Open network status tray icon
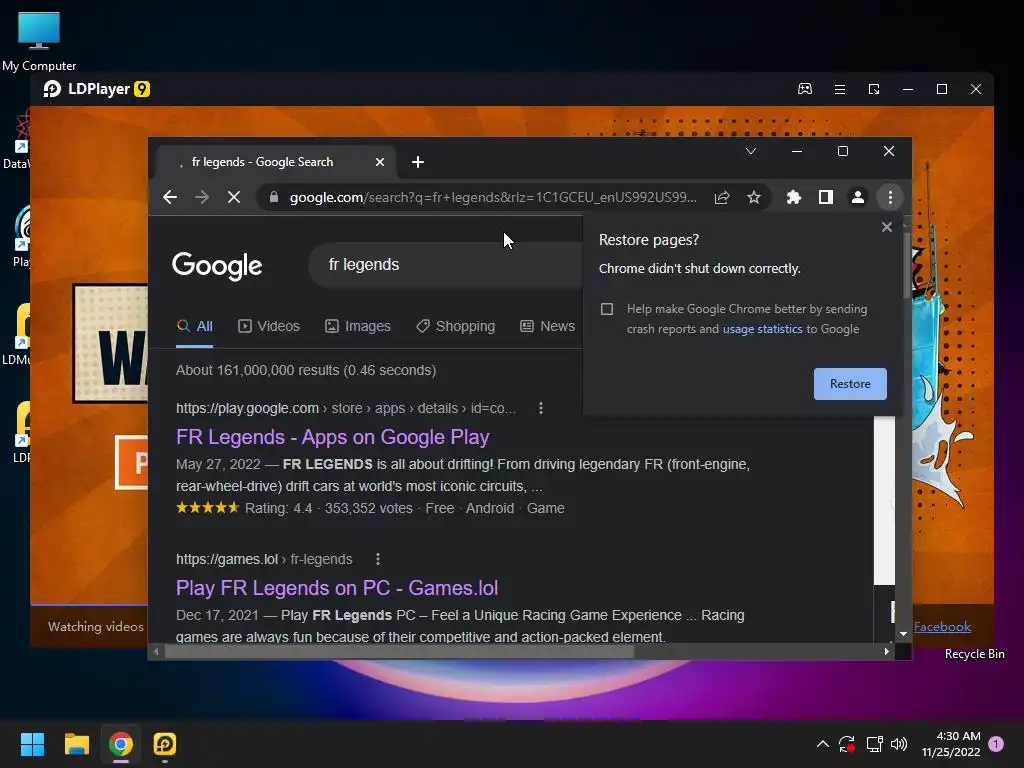 point(874,744)
